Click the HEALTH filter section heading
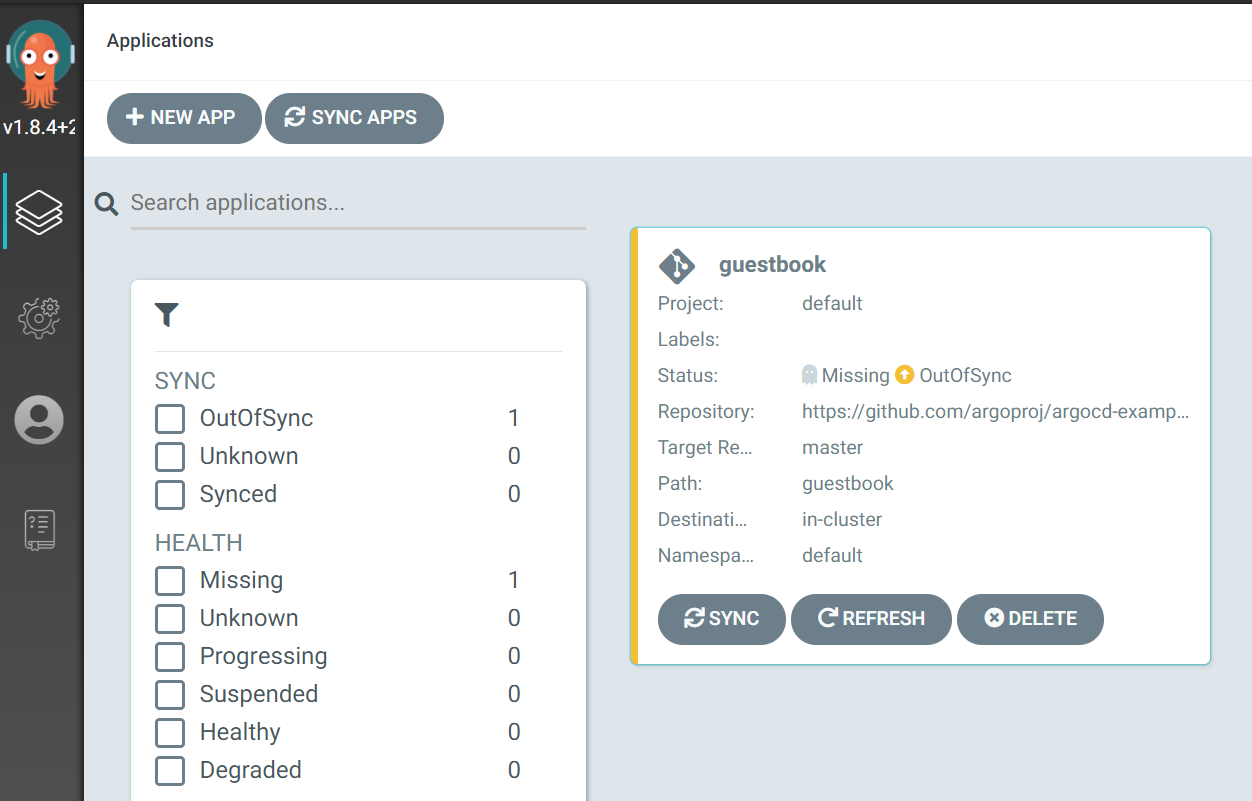 tap(199, 543)
